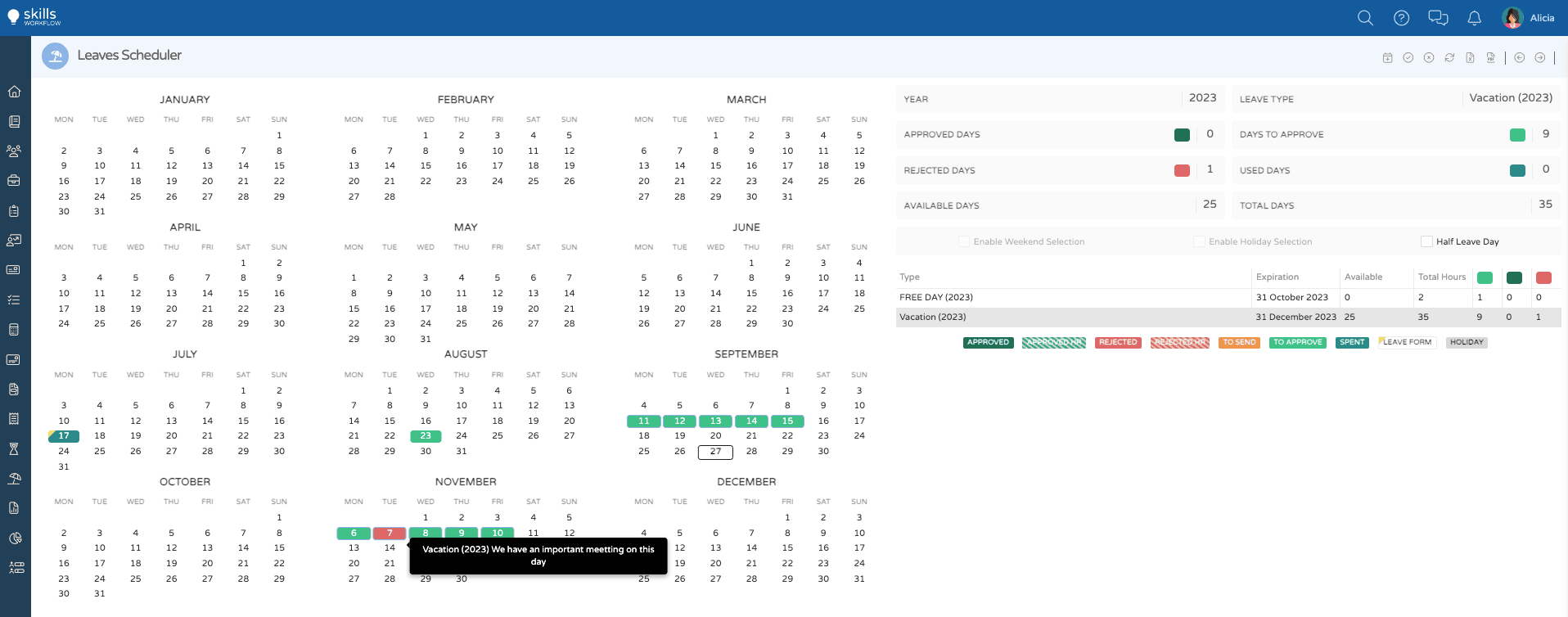Screen dimensions: 1568x617
Task: Open the Year 2023 dropdown field
Action: click(1202, 98)
